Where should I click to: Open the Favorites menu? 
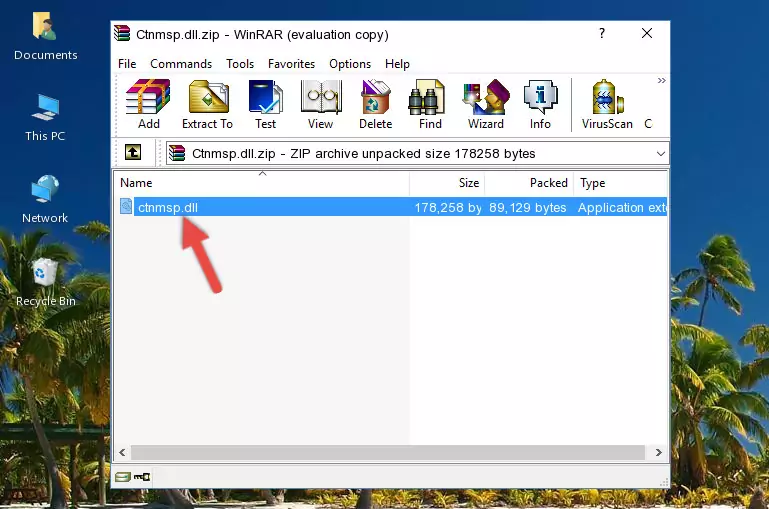click(291, 64)
